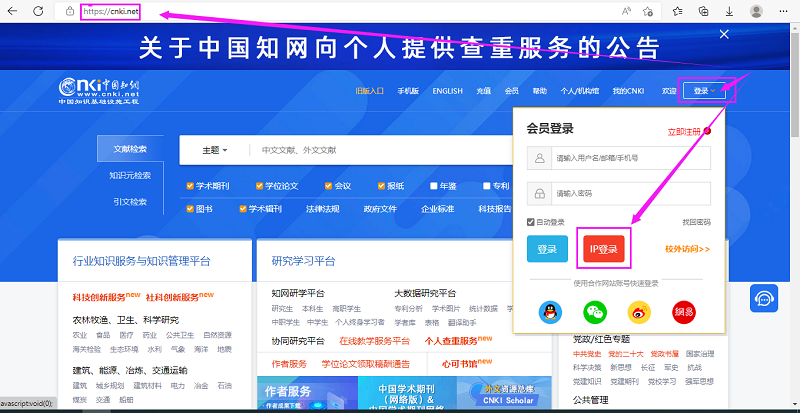The height and width of the screenshot is (413, 800).
Task: Go back with the browser back arrow
Action: pos(12,11)
